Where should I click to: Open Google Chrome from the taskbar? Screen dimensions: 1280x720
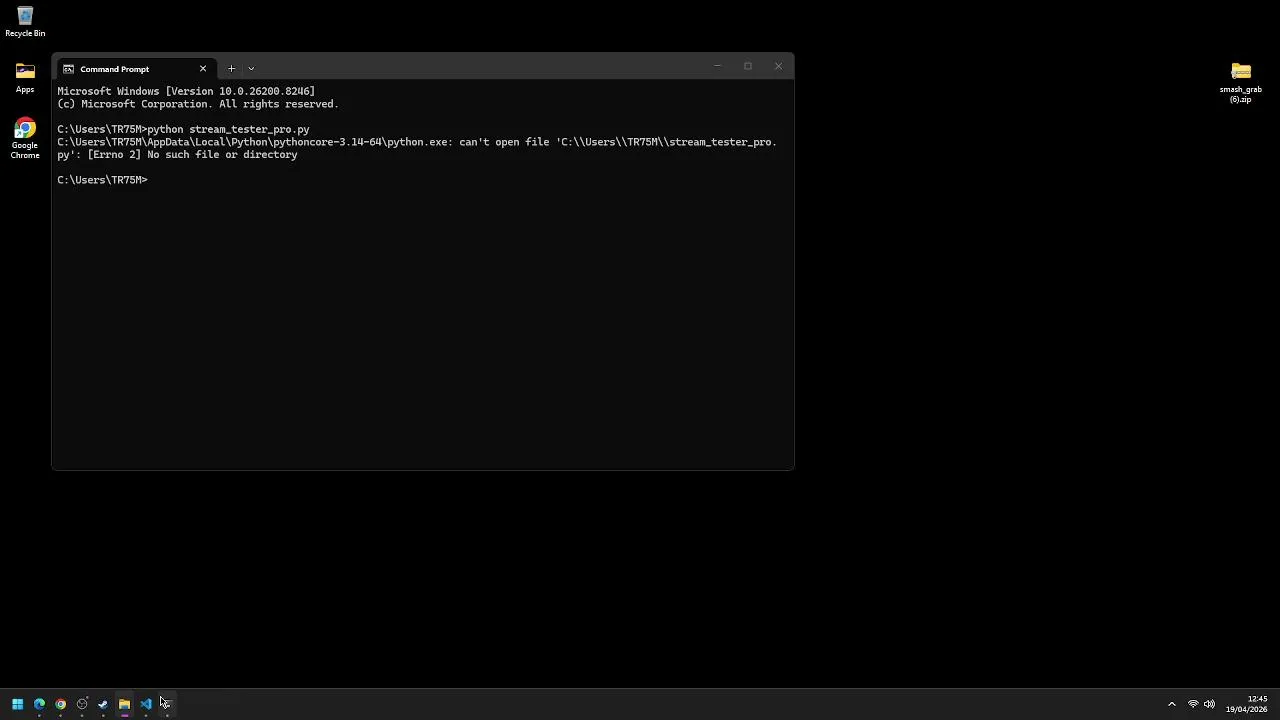point(60,704)
